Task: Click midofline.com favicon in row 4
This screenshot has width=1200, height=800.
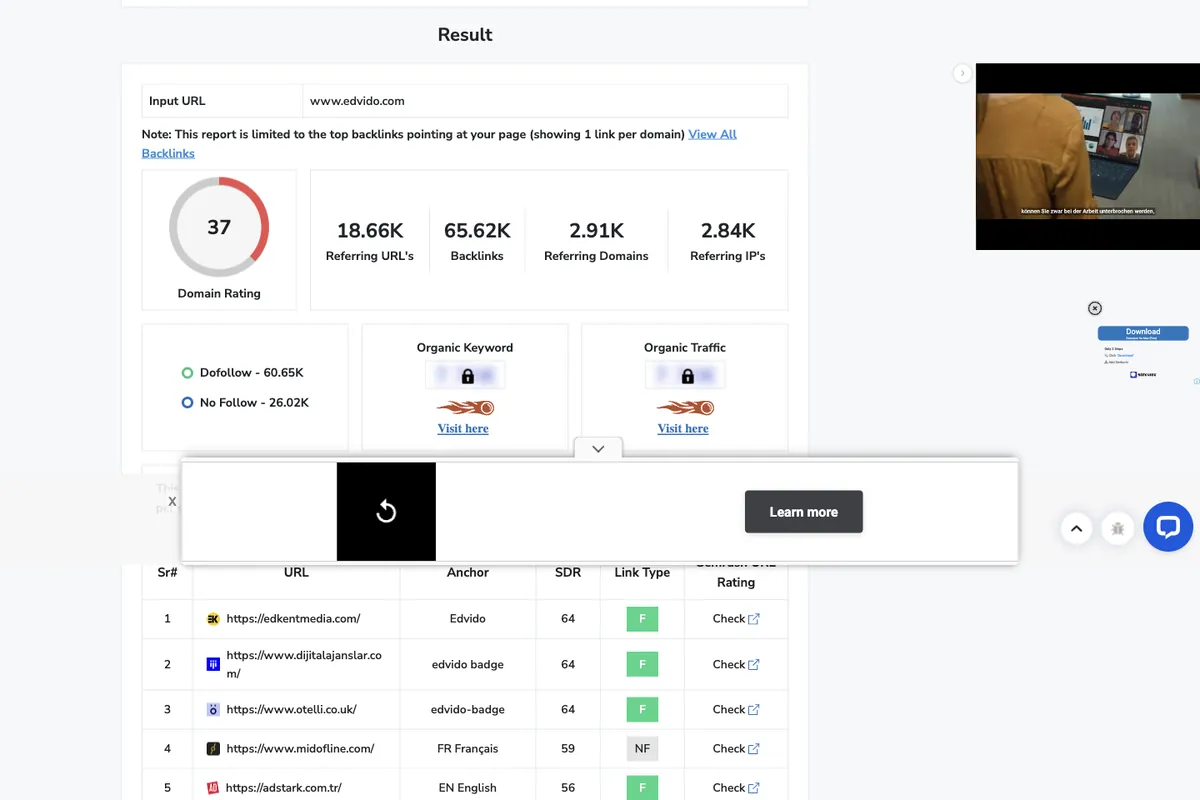Action: [x=213, y=748]
